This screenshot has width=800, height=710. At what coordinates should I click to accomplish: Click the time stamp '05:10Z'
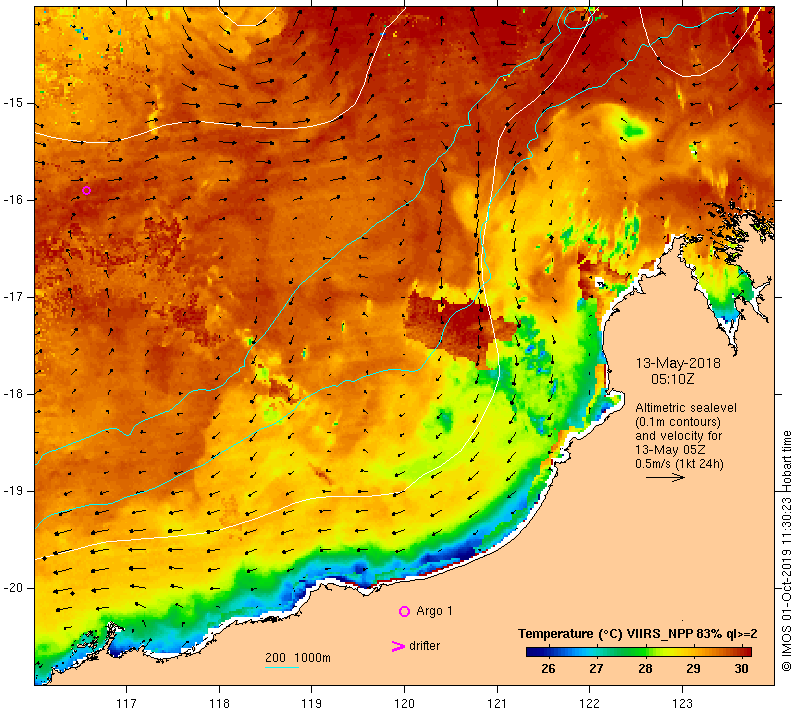coord(672,379)
